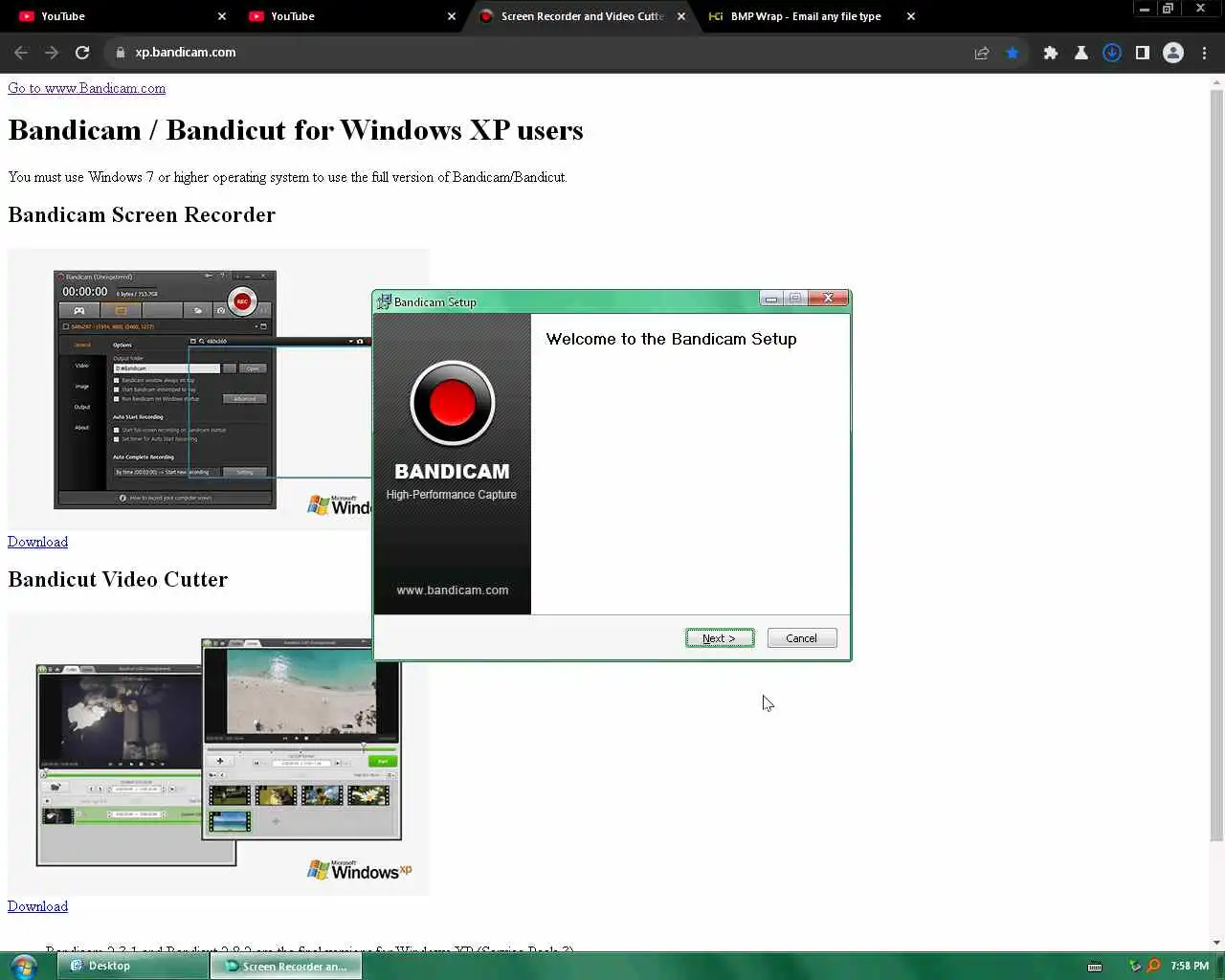1225x980 pixels.
Task: Cancel the Bandicam Setup wizard
Action: (802, 638)
